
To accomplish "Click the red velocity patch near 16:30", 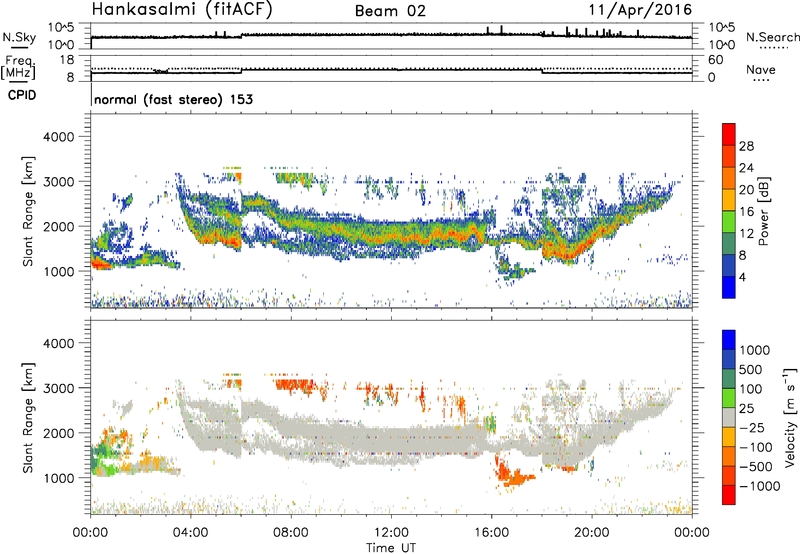I will point(513,474).
